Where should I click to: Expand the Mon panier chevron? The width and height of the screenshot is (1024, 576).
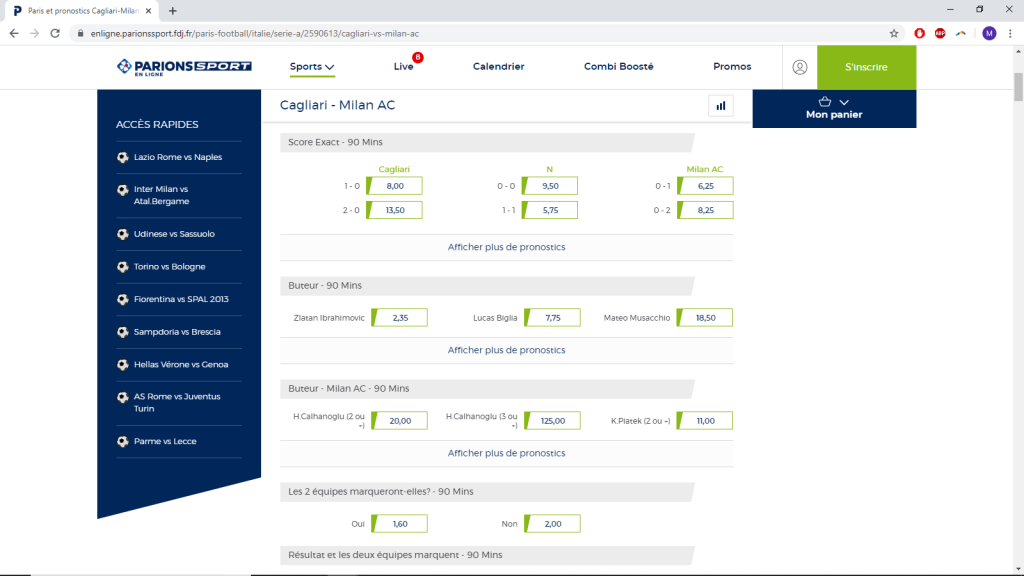tap(844, 102)
